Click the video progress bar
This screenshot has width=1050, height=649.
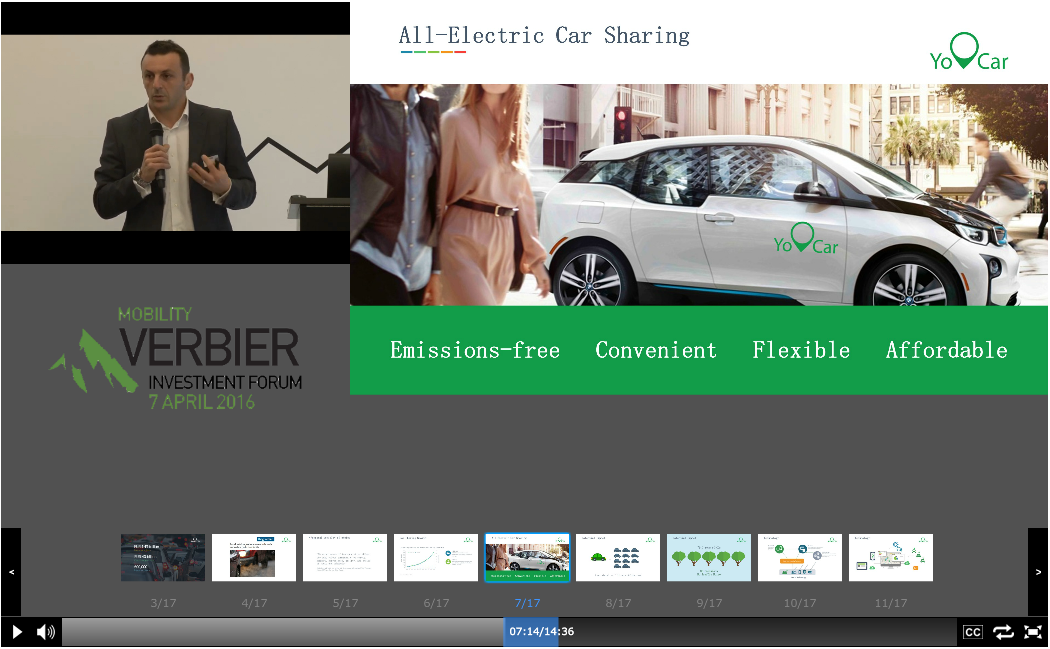(509, 632)
